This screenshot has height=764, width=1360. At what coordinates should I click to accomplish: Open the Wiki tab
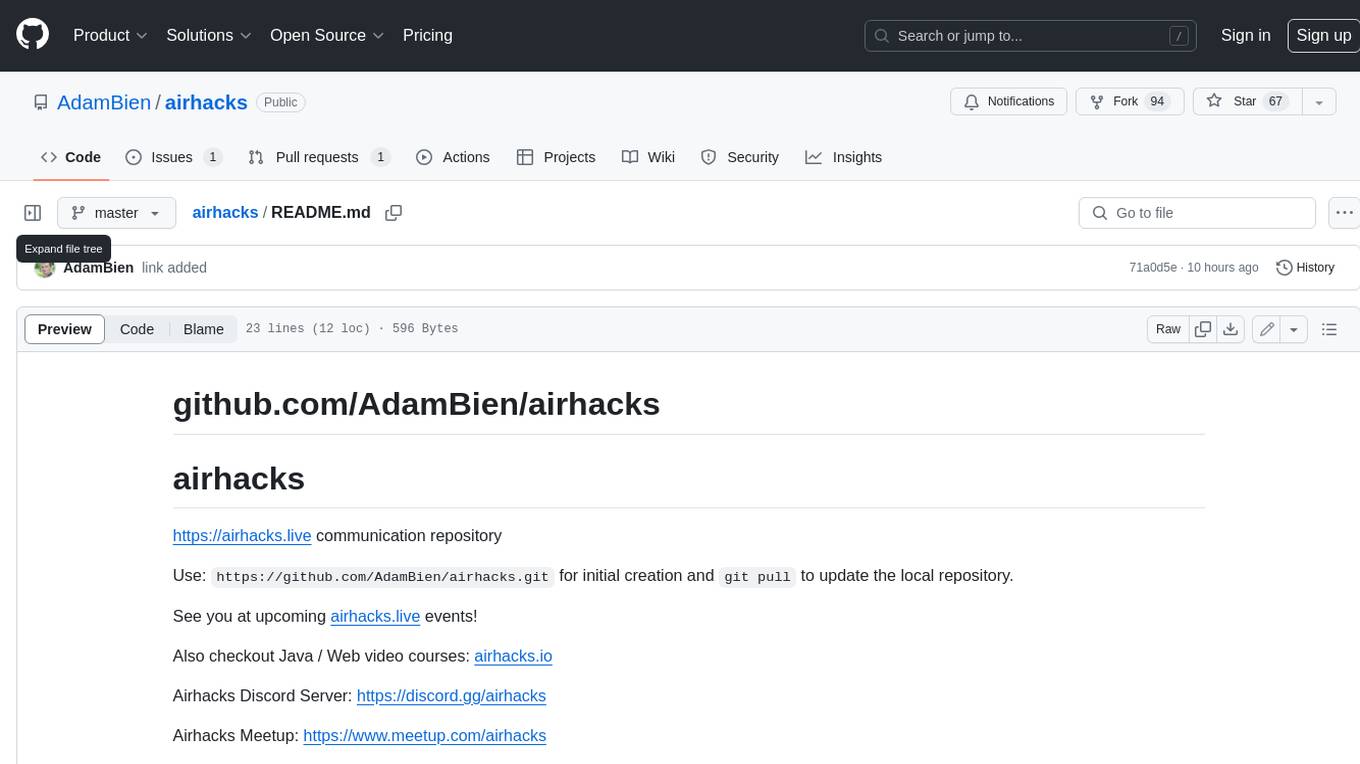pos(648,157)
